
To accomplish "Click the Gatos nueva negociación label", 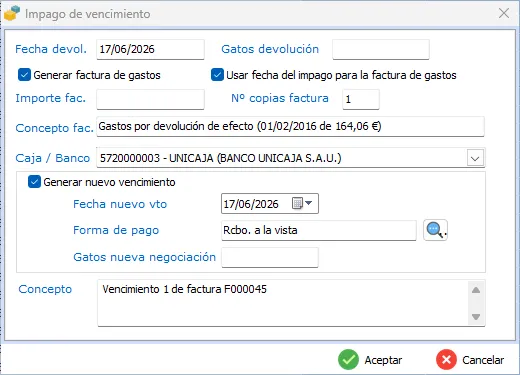I will tap(145, 257).
